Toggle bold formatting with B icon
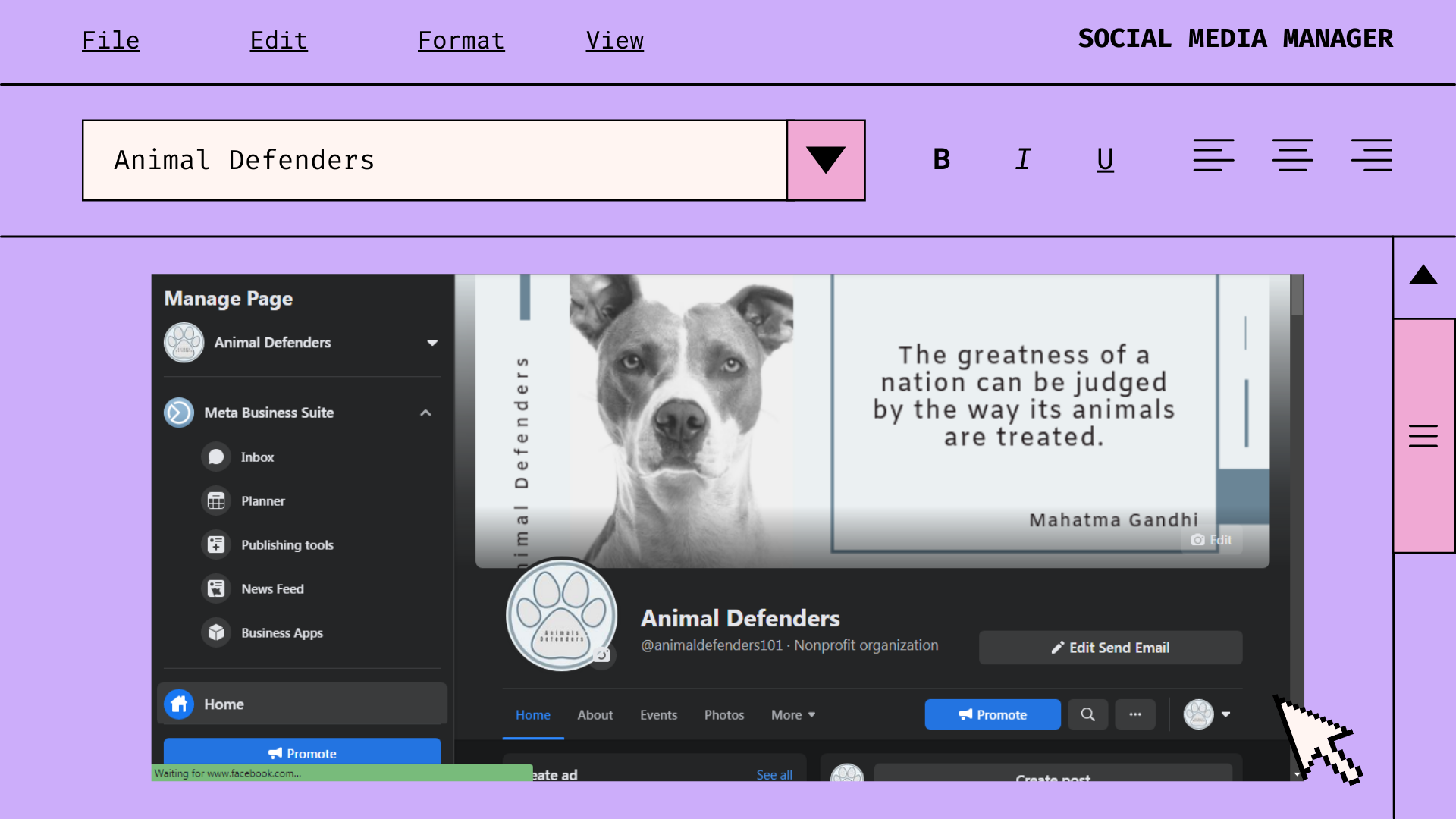Viewport: 1456px width, 819px height. (x=941, y=159)
